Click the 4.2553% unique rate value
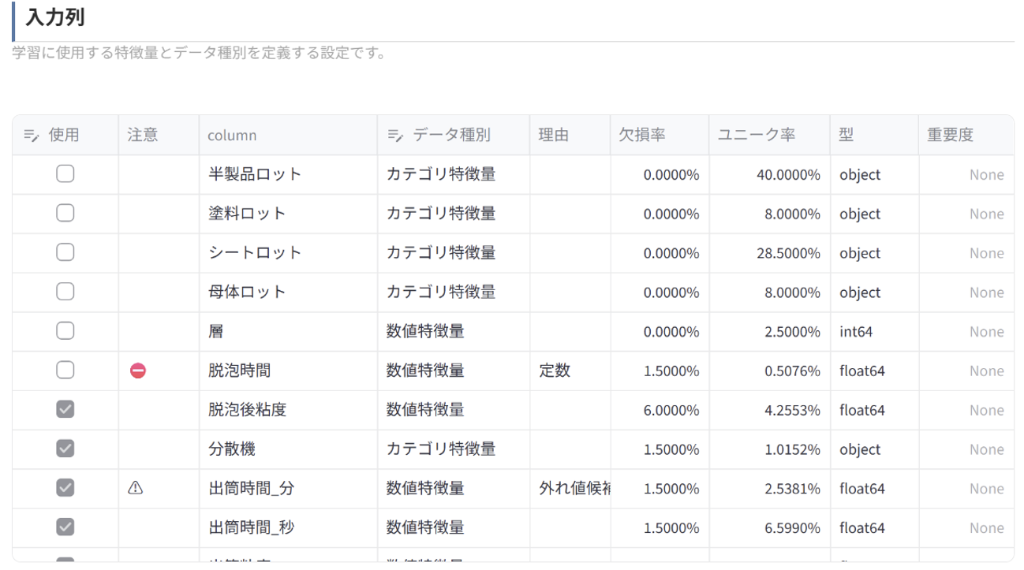The height and width of the screenshot is (570, 1024). (x=792, y=410)
